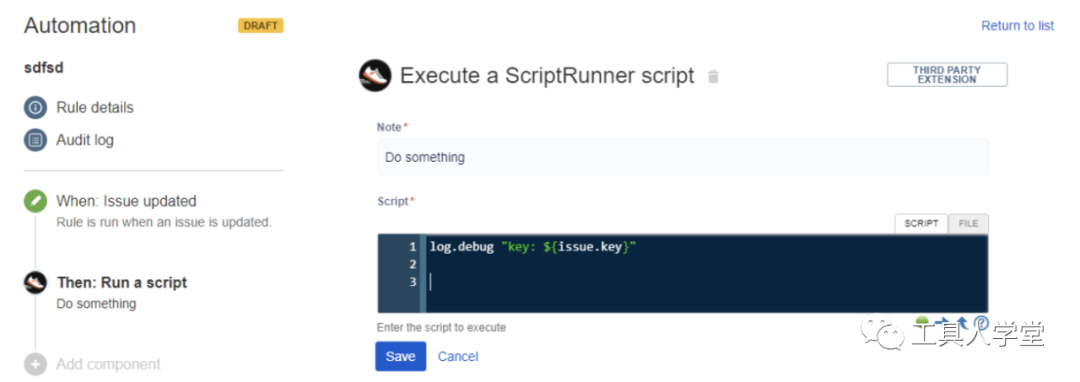Switch to the FILE tab
1080x382 pixels.
(968, 224)
